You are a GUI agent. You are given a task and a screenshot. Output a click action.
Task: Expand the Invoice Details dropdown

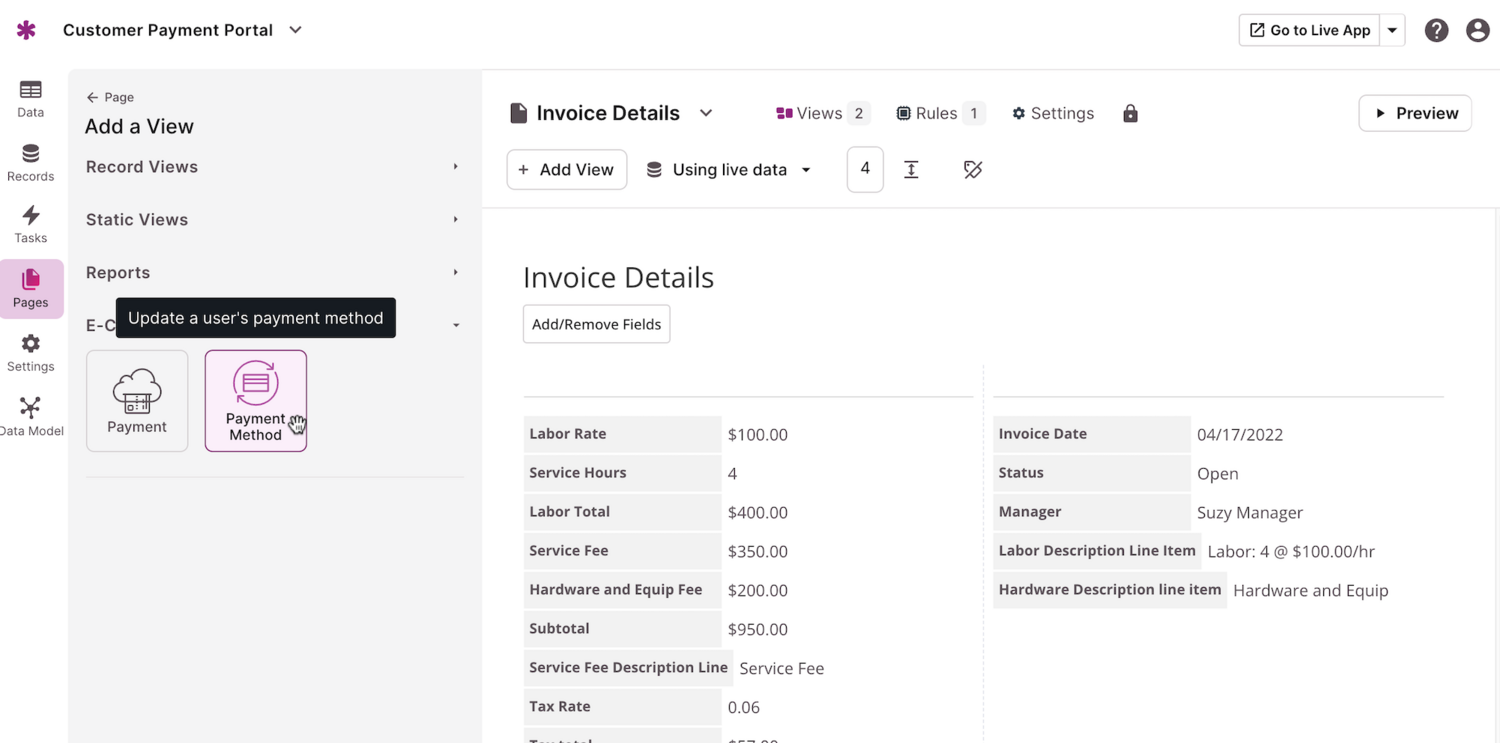(x=706, y=113)
